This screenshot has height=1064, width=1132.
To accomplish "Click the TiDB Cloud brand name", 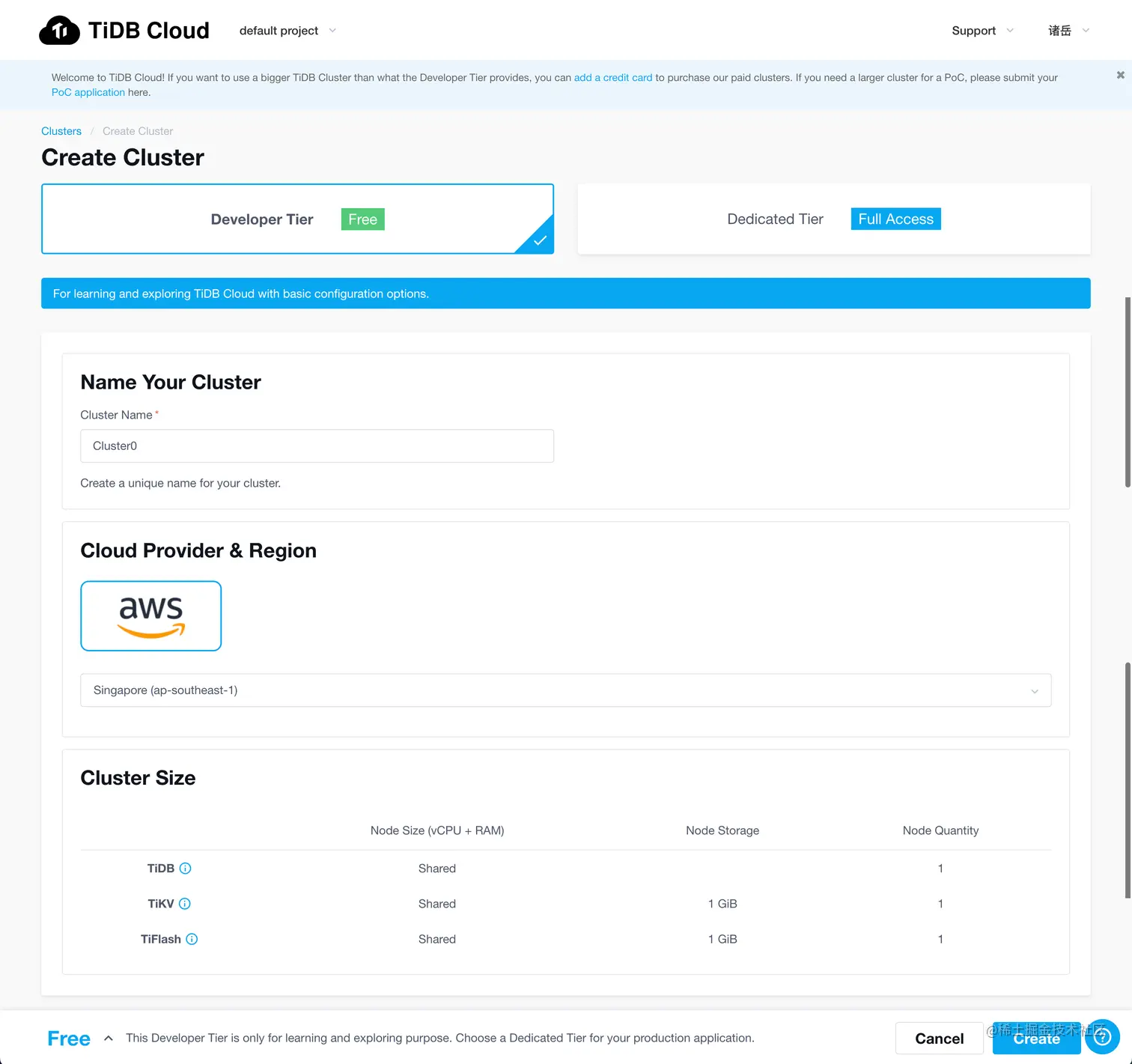I will pyautogui.click(x=149, y=31).
